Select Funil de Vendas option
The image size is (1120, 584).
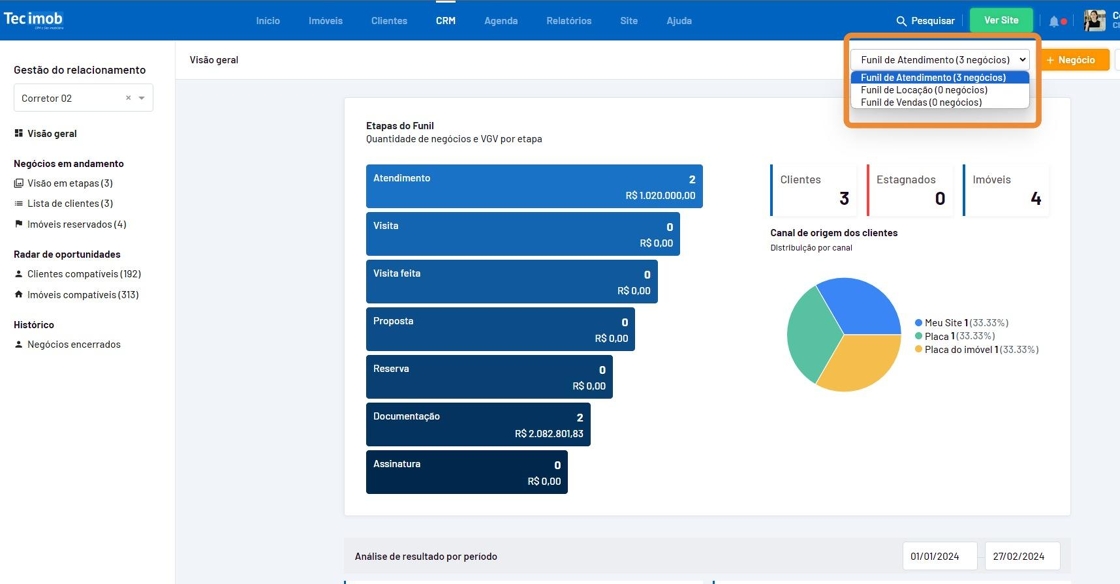coord(920,102)
